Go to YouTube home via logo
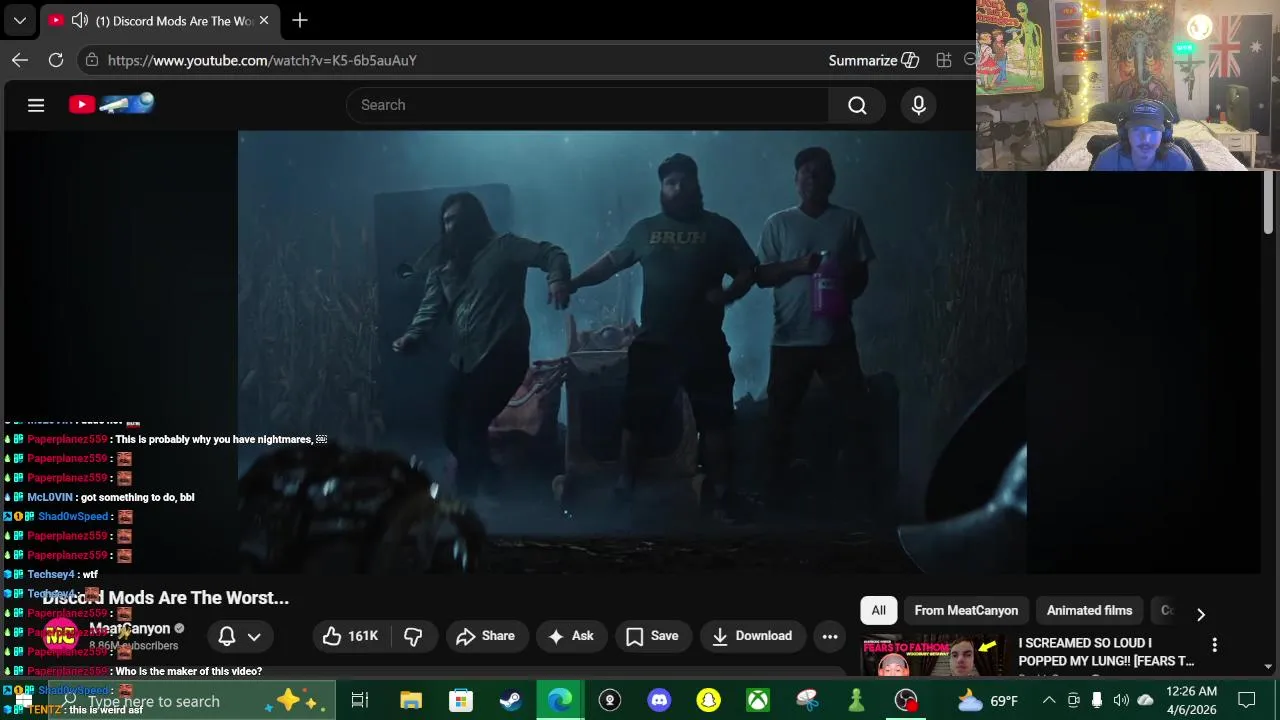1280x720 pixels. [x=111, y=104]
